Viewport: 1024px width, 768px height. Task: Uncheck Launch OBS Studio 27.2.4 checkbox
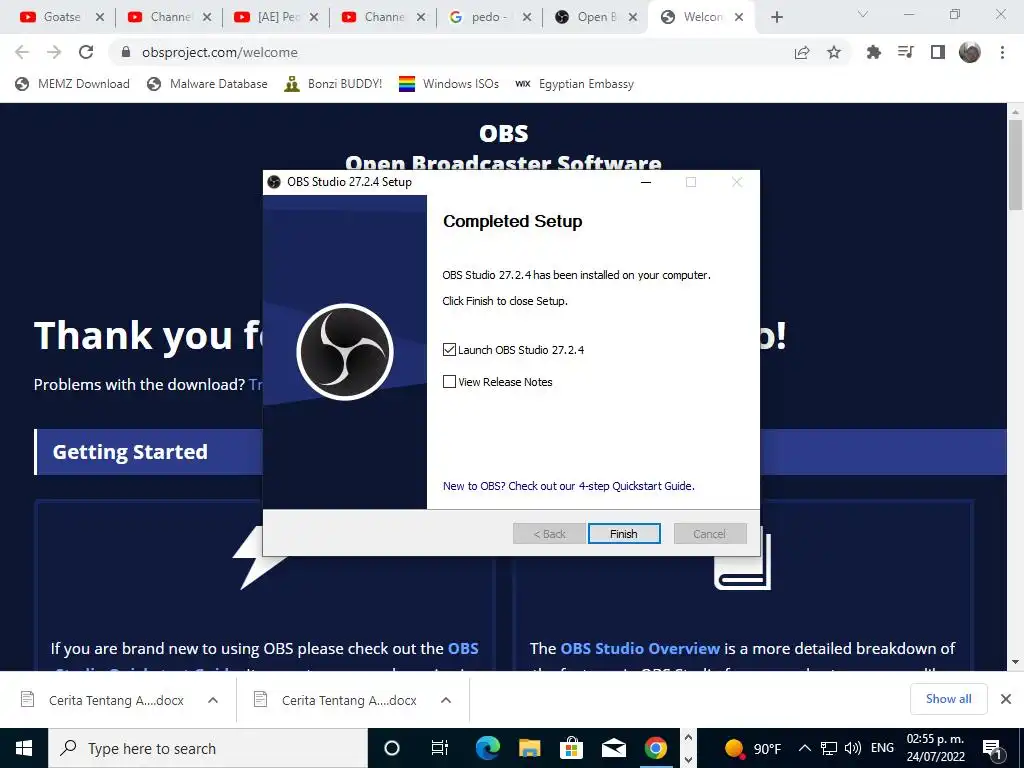point(449,349)
